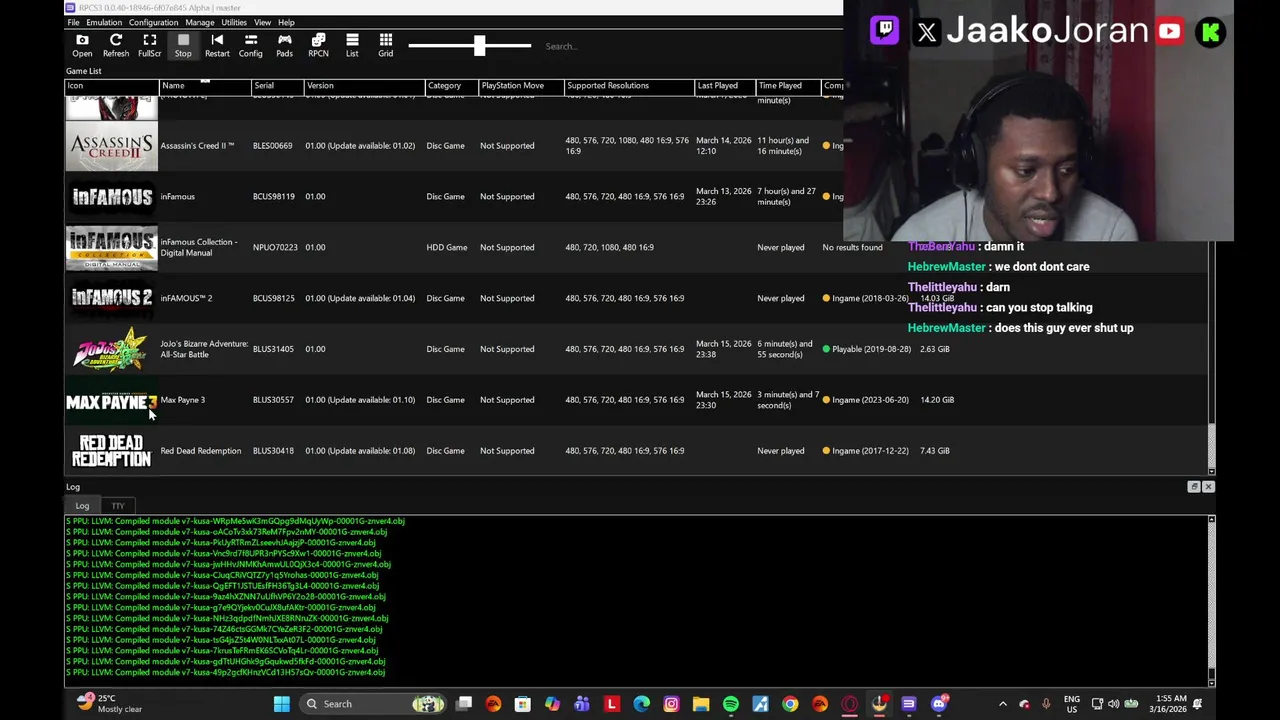The height and width of the screenshot is (720, 1280).
Task: Click the taskbar Search box
Action: tap(373, 704)
